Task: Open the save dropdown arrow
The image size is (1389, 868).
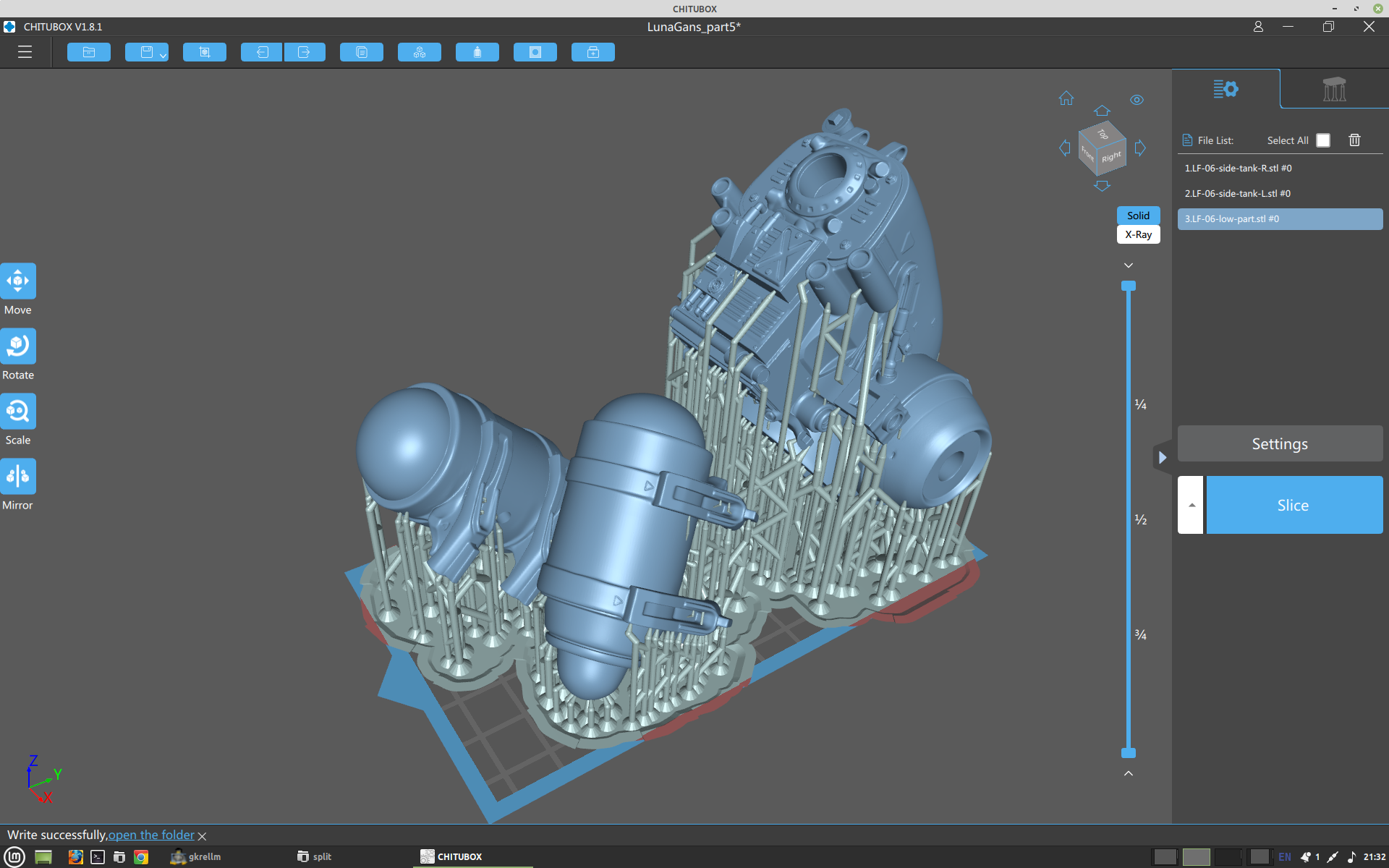Action: 163,55
